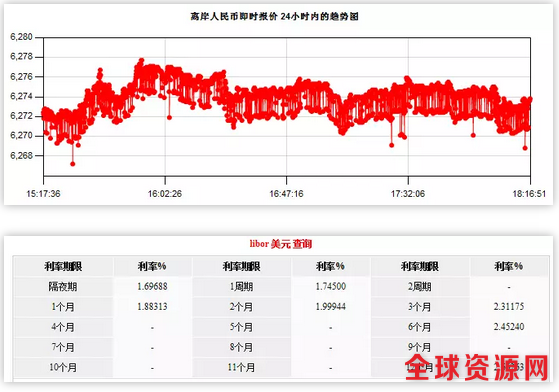Image resolution: width=559 pixels, height=392 pixels.
Task: Click the 6,280 y-axis label
Action: click(x=21, y=37)
